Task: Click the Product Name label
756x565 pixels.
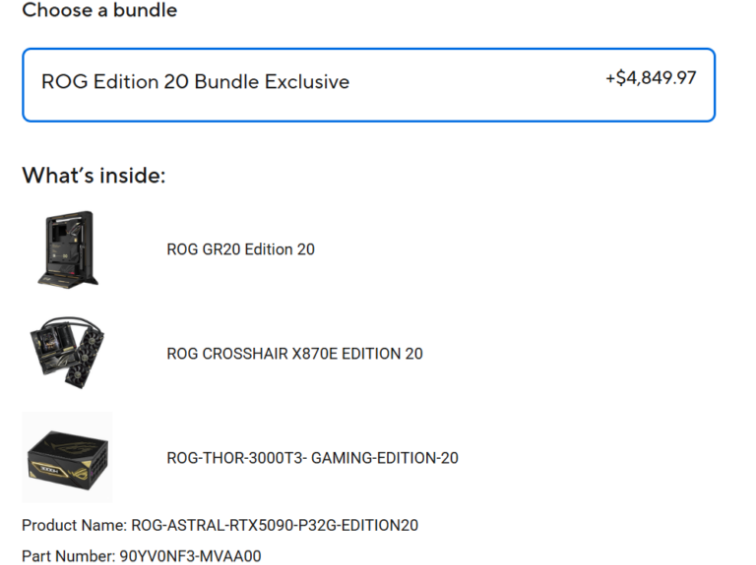Action: click(x=74, y=525)
